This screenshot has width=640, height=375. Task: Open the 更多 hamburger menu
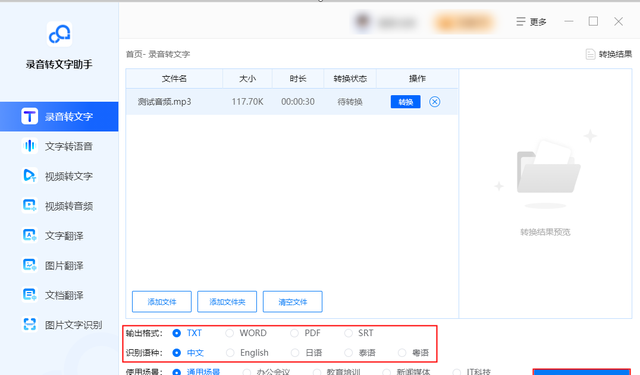tap(531, 22)
